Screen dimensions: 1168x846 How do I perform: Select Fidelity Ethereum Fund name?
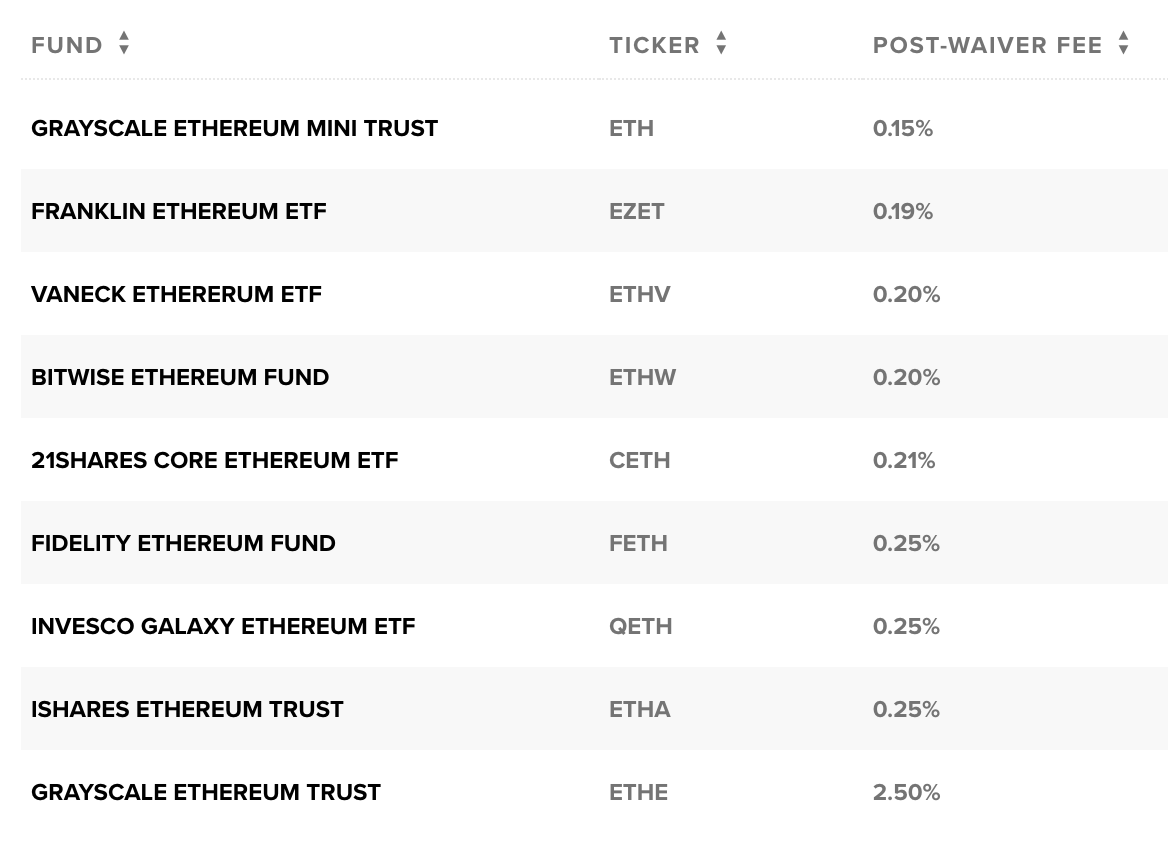[x=183, y=544]
